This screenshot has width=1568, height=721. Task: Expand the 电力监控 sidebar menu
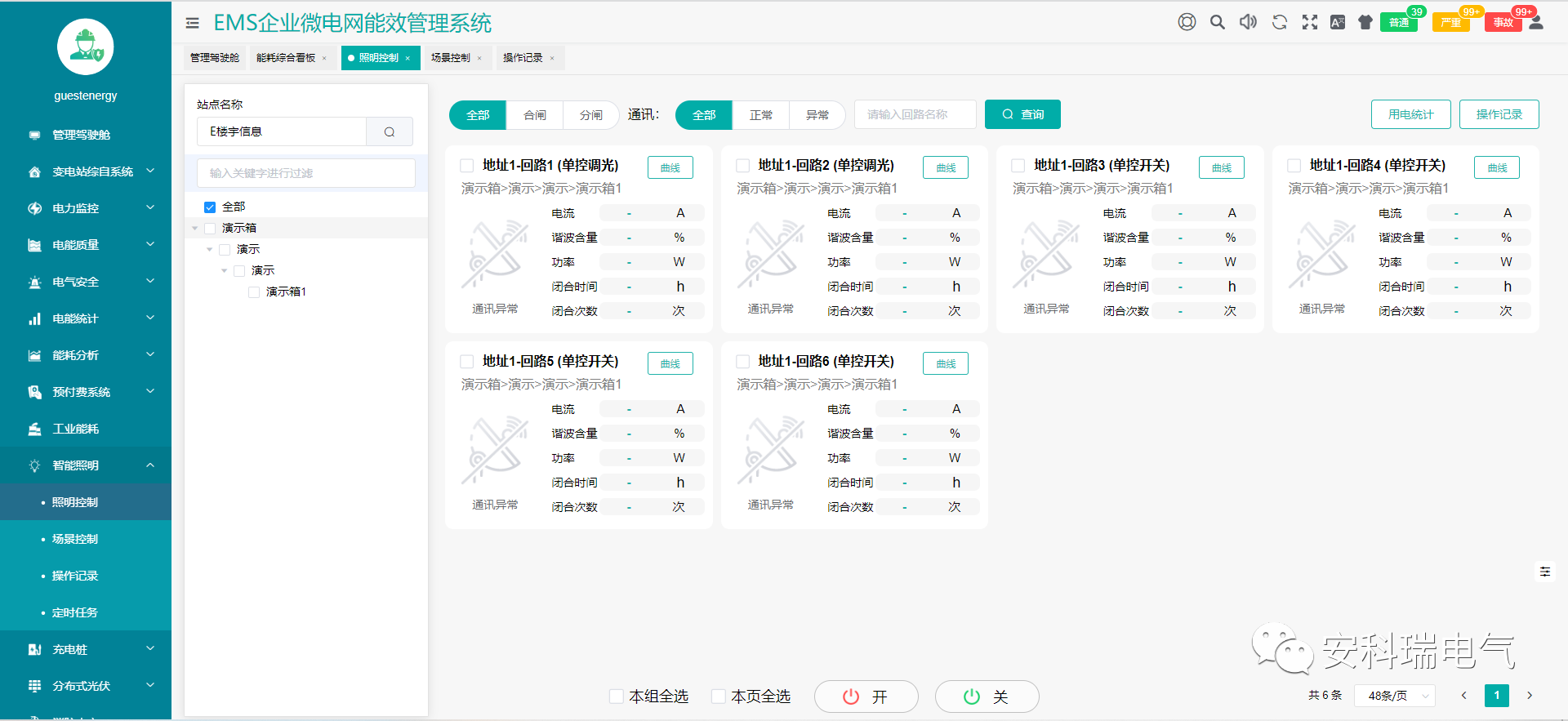[x=86, y=208]
